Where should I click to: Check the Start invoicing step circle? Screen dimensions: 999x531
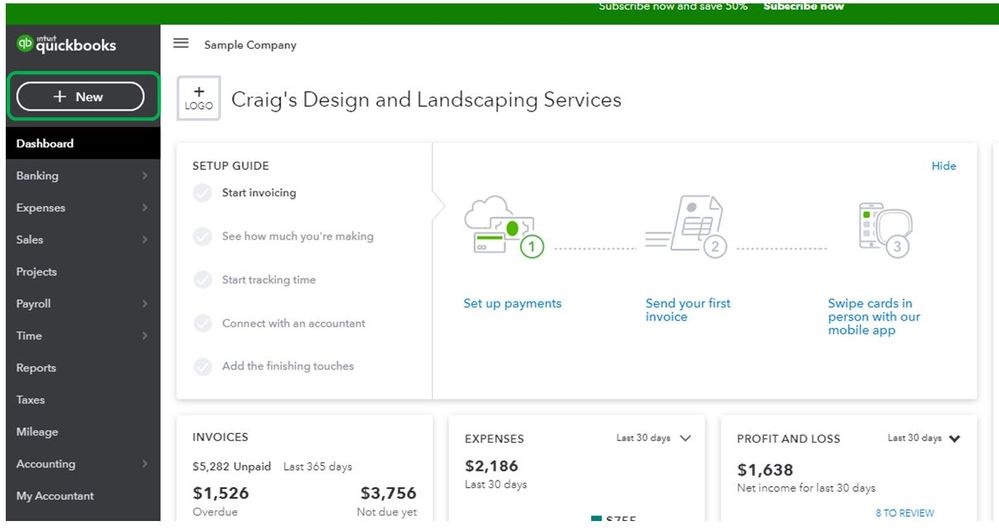[203, 193]
